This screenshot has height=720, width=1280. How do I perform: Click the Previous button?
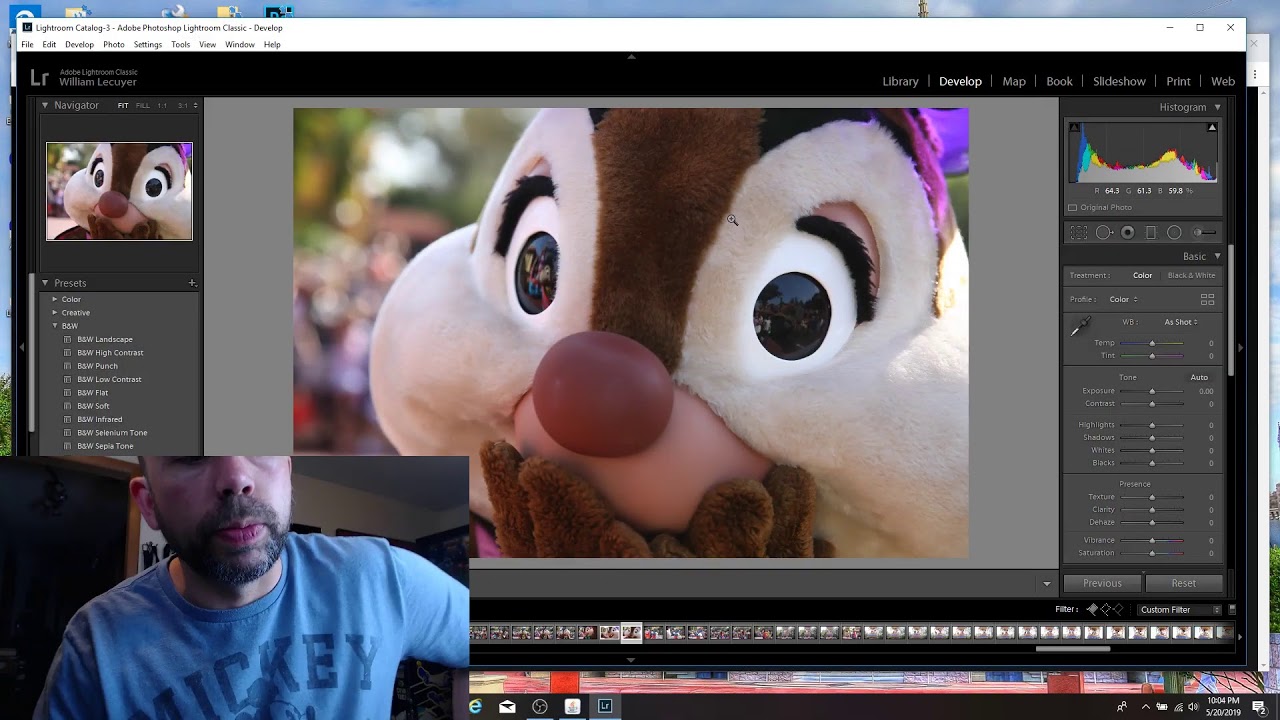[1102, 583]
